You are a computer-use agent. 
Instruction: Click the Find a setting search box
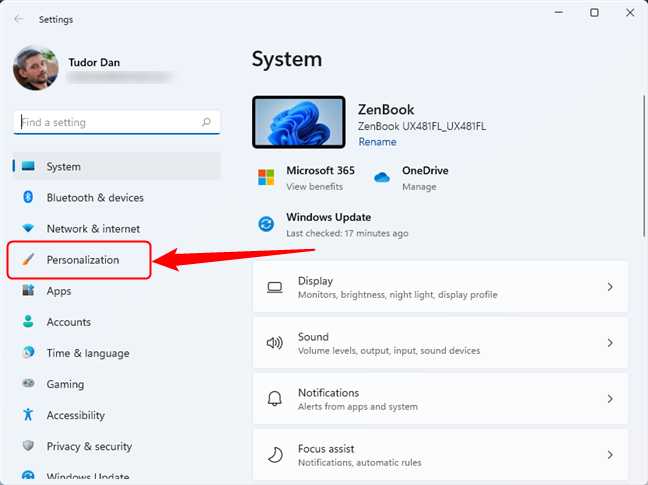pyautogui.click(x=117, y=122)
